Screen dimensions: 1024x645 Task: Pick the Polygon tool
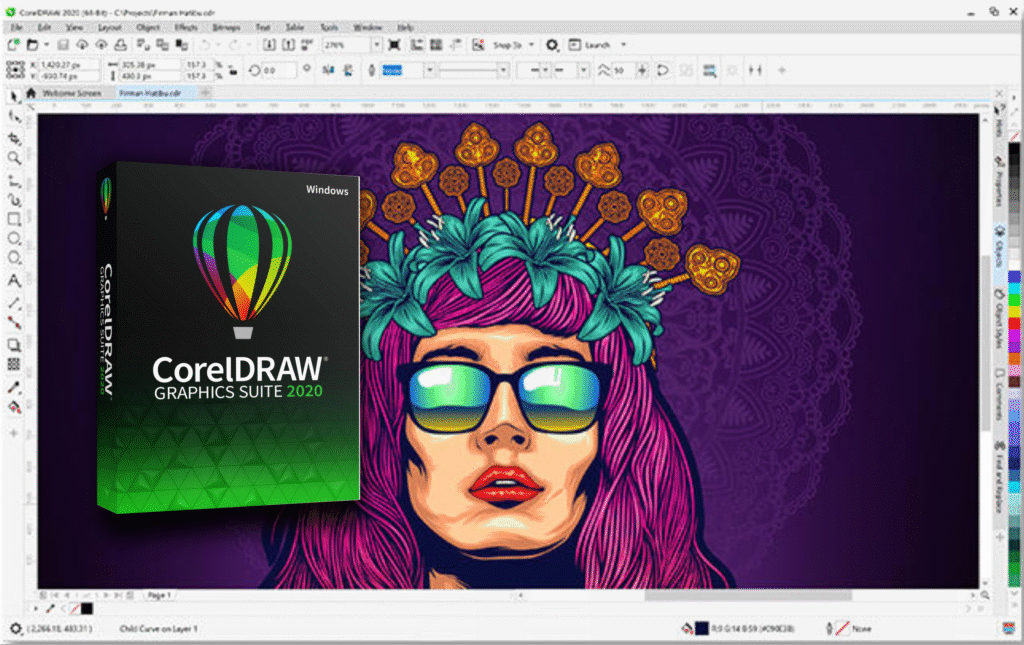tap(14, 259)
